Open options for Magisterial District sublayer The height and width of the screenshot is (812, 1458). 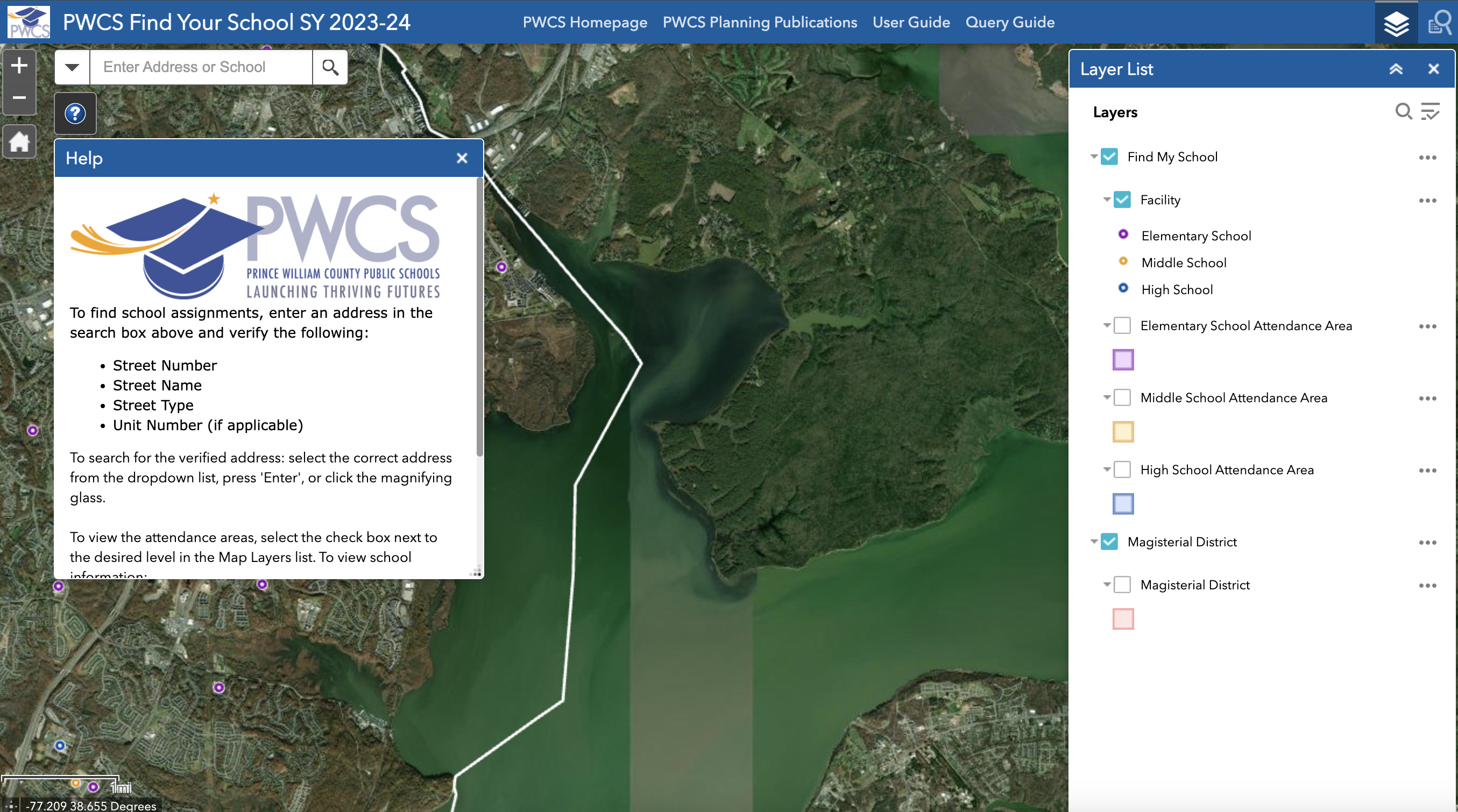(1427, 586)
